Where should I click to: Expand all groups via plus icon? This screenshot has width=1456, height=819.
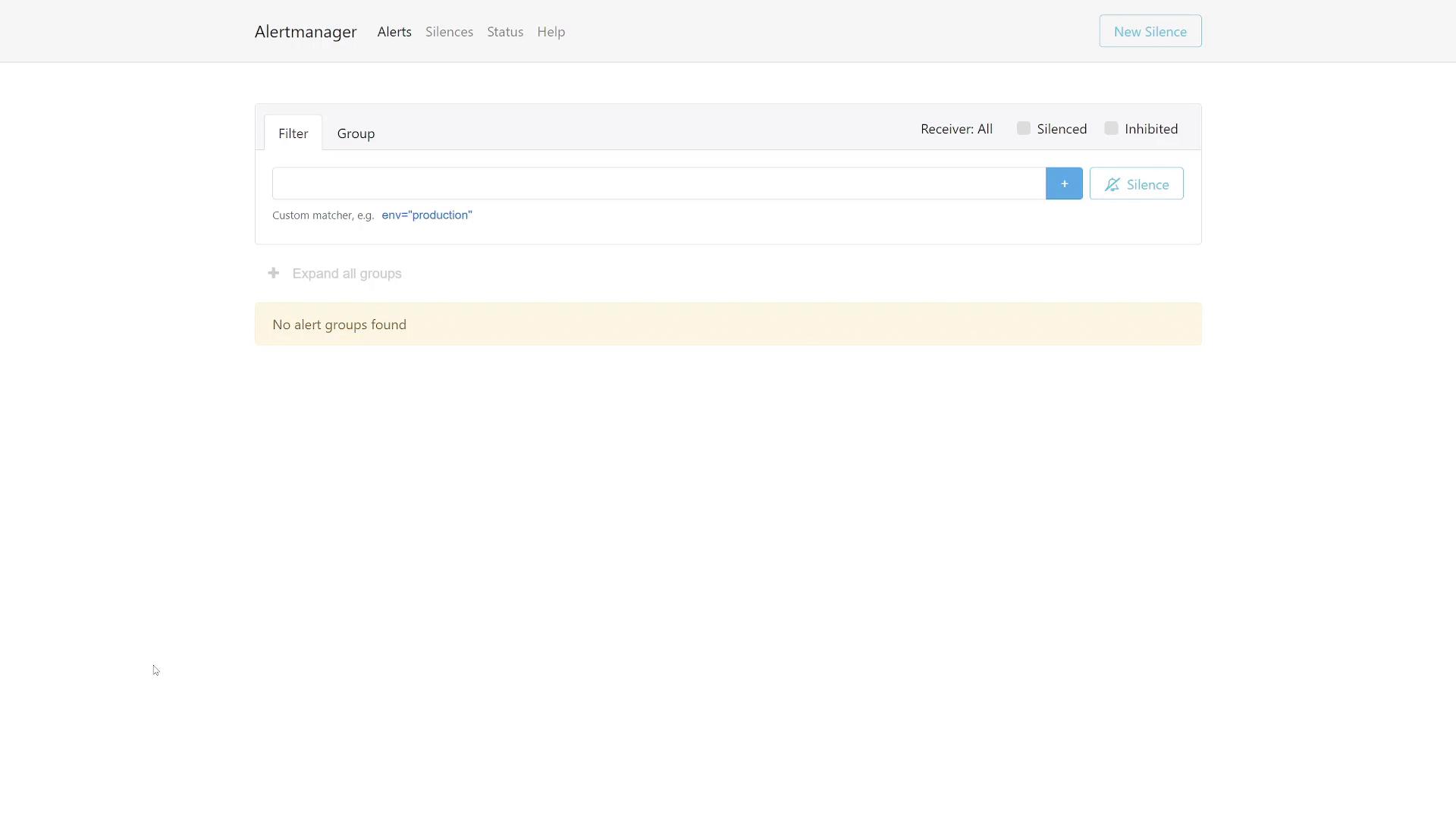(274, 273)
